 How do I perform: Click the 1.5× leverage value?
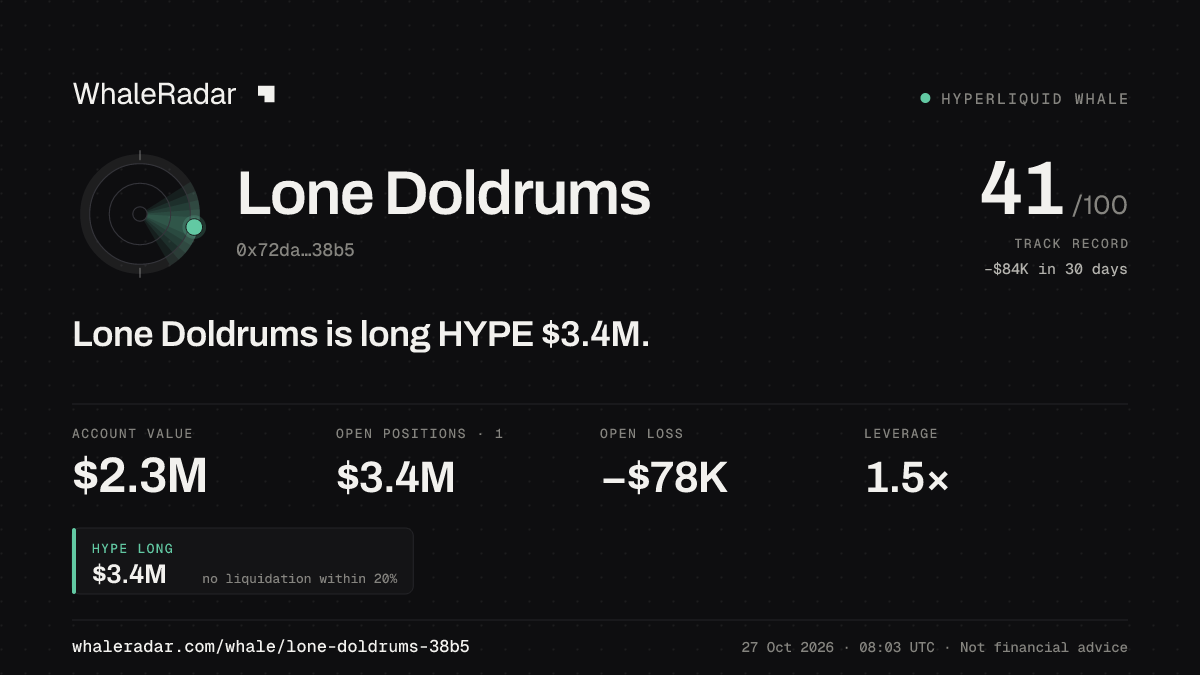click(x=907, y=477)
